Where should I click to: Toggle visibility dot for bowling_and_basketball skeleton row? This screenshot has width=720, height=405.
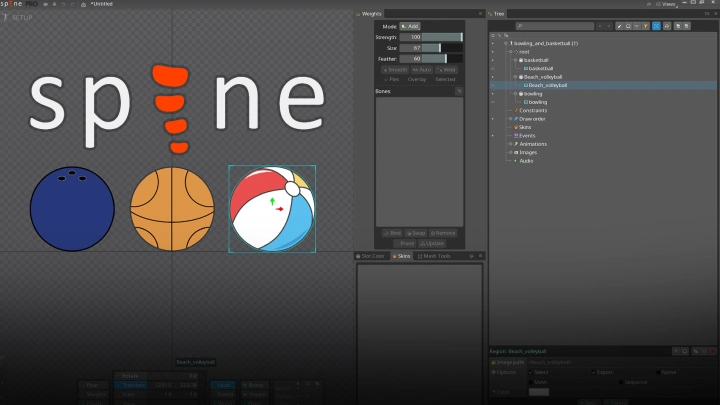pos(493,44)
